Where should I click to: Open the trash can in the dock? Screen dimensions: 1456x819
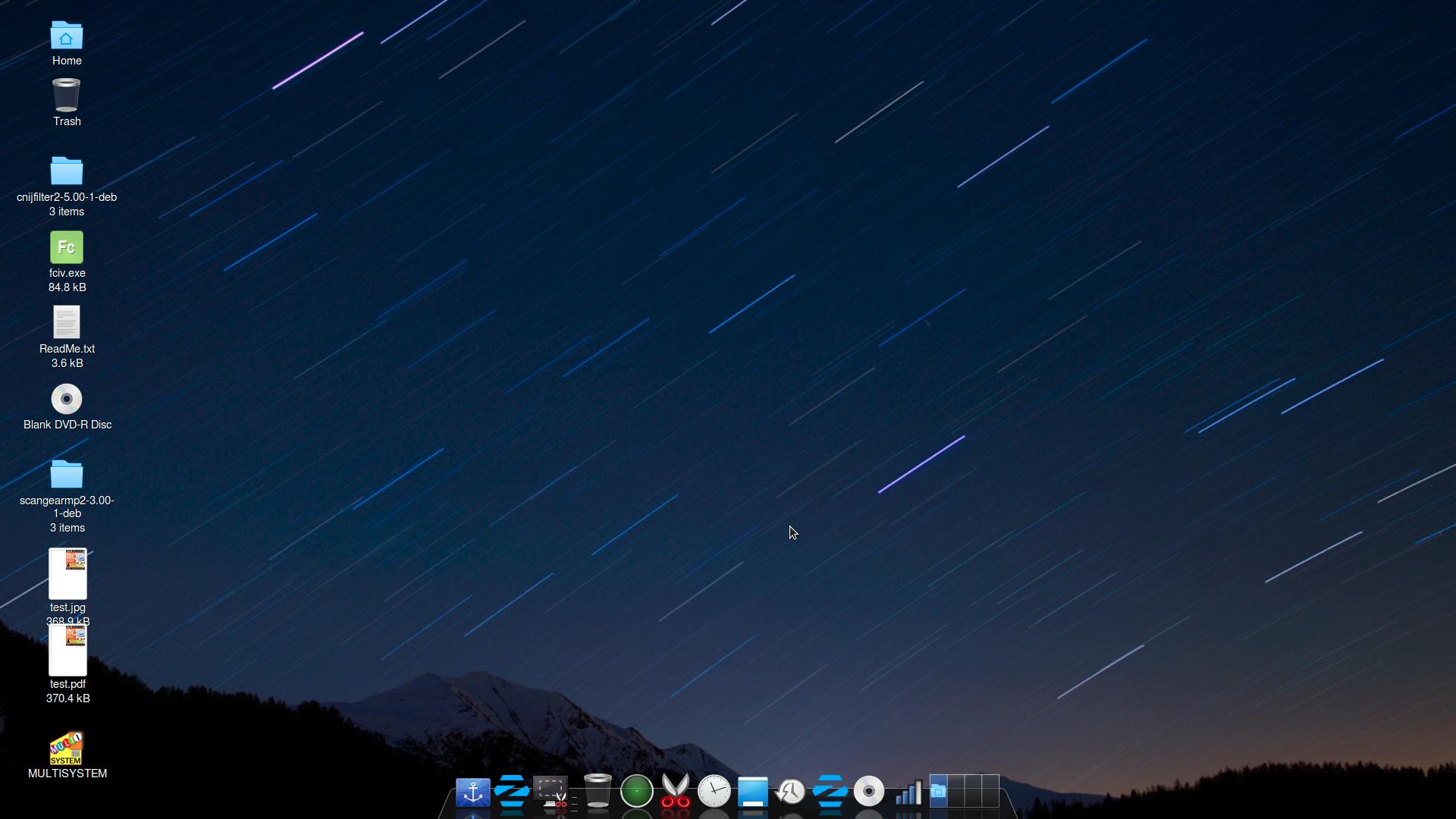[598, 792]
